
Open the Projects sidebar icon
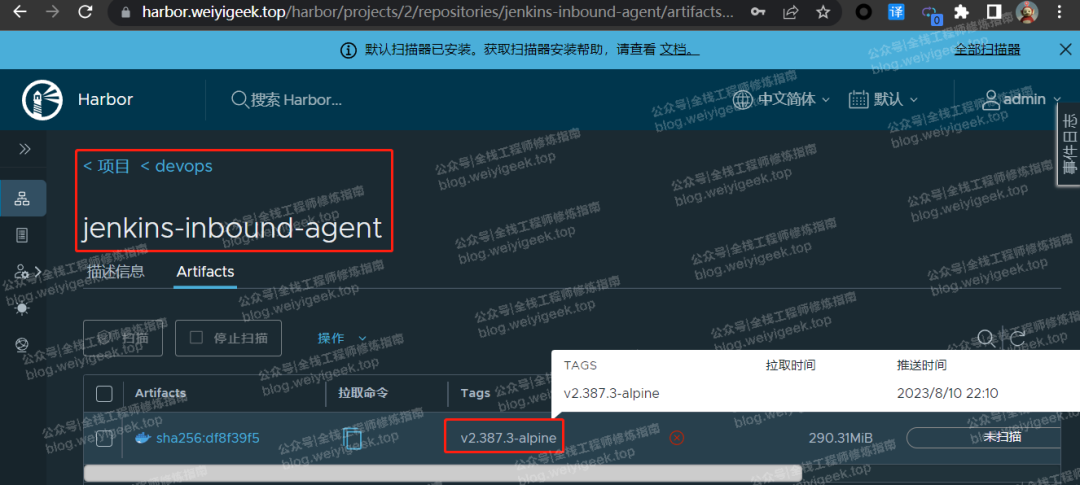coord(23,198)
